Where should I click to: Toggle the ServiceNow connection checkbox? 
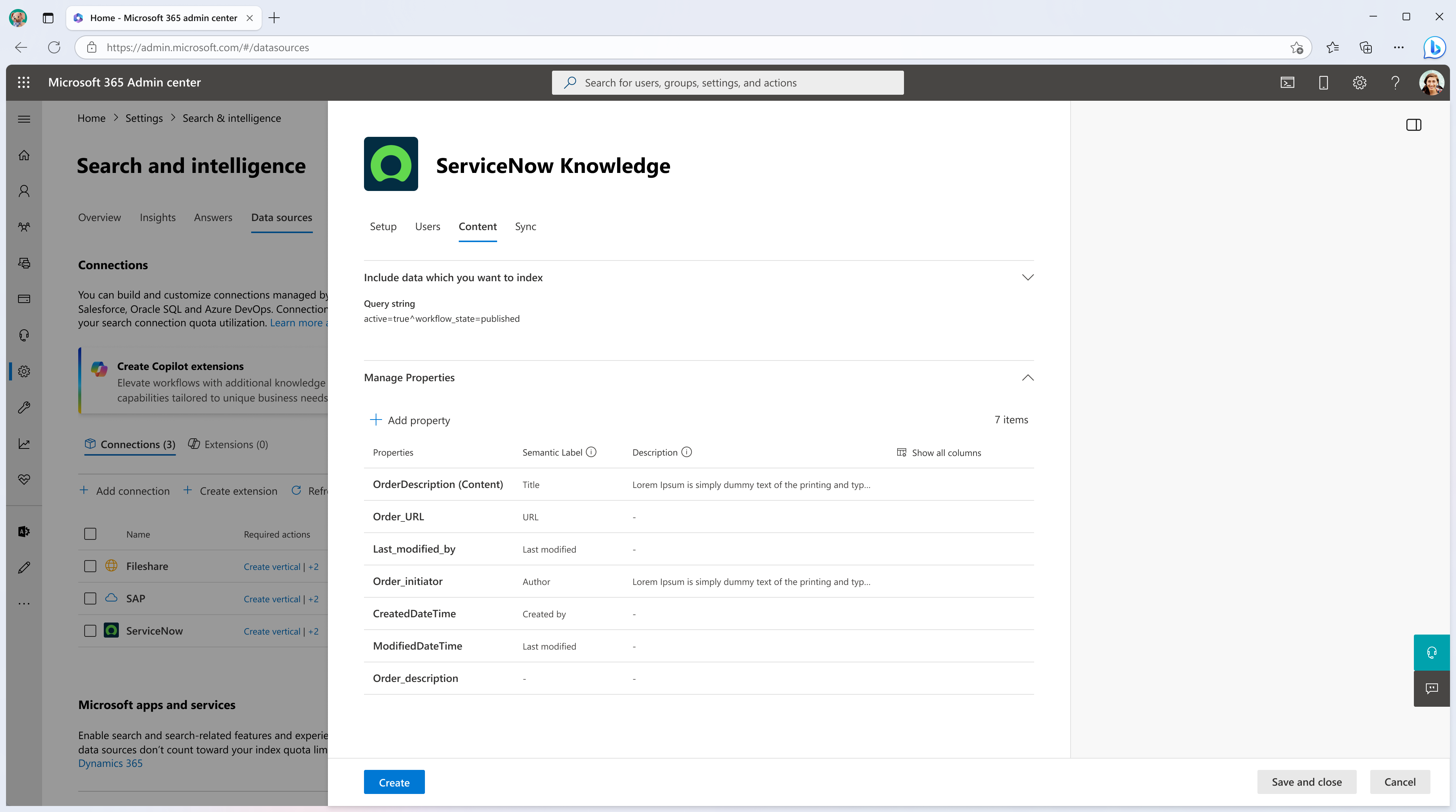coord(90,630)
